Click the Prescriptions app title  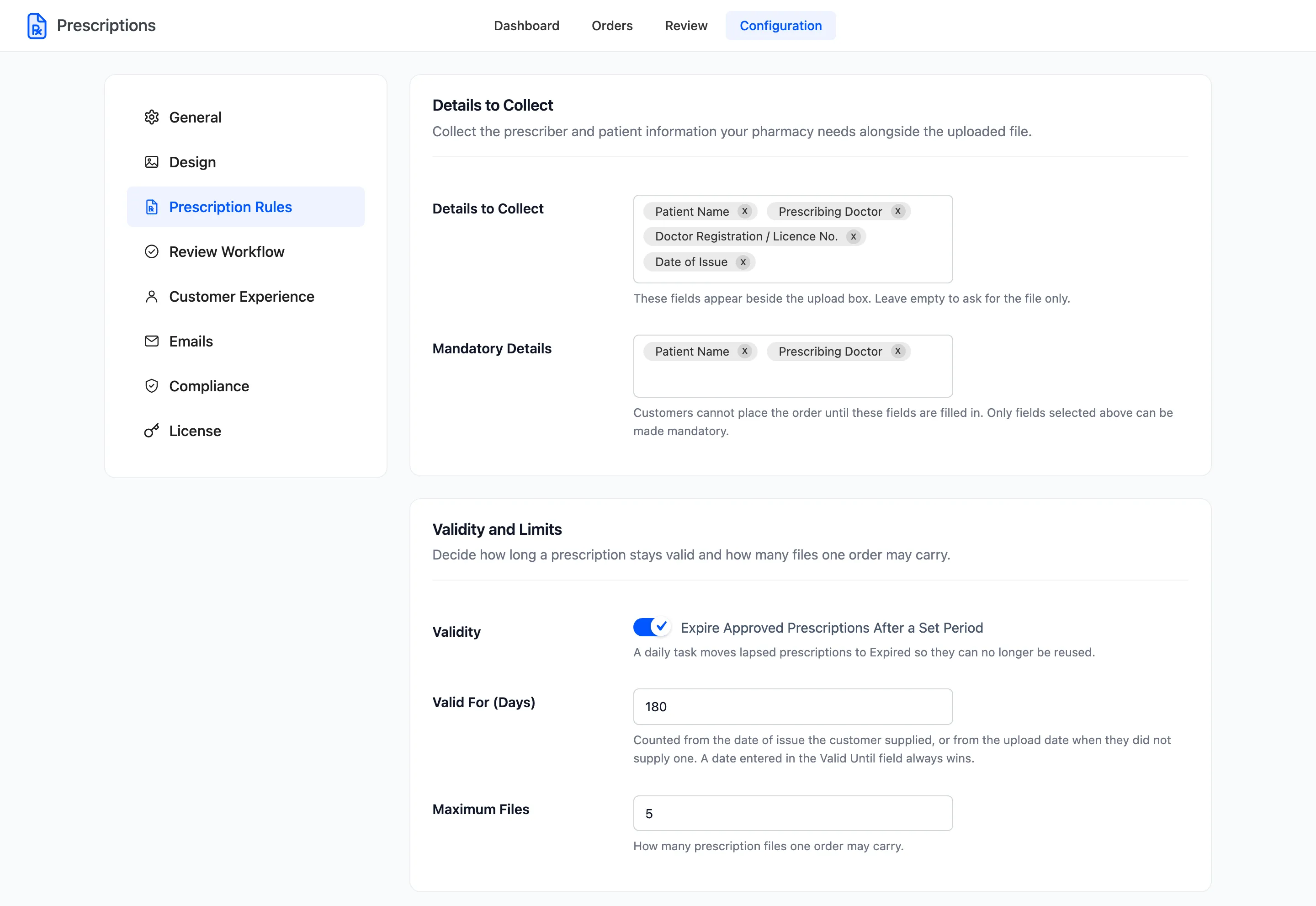coord(106,26)
